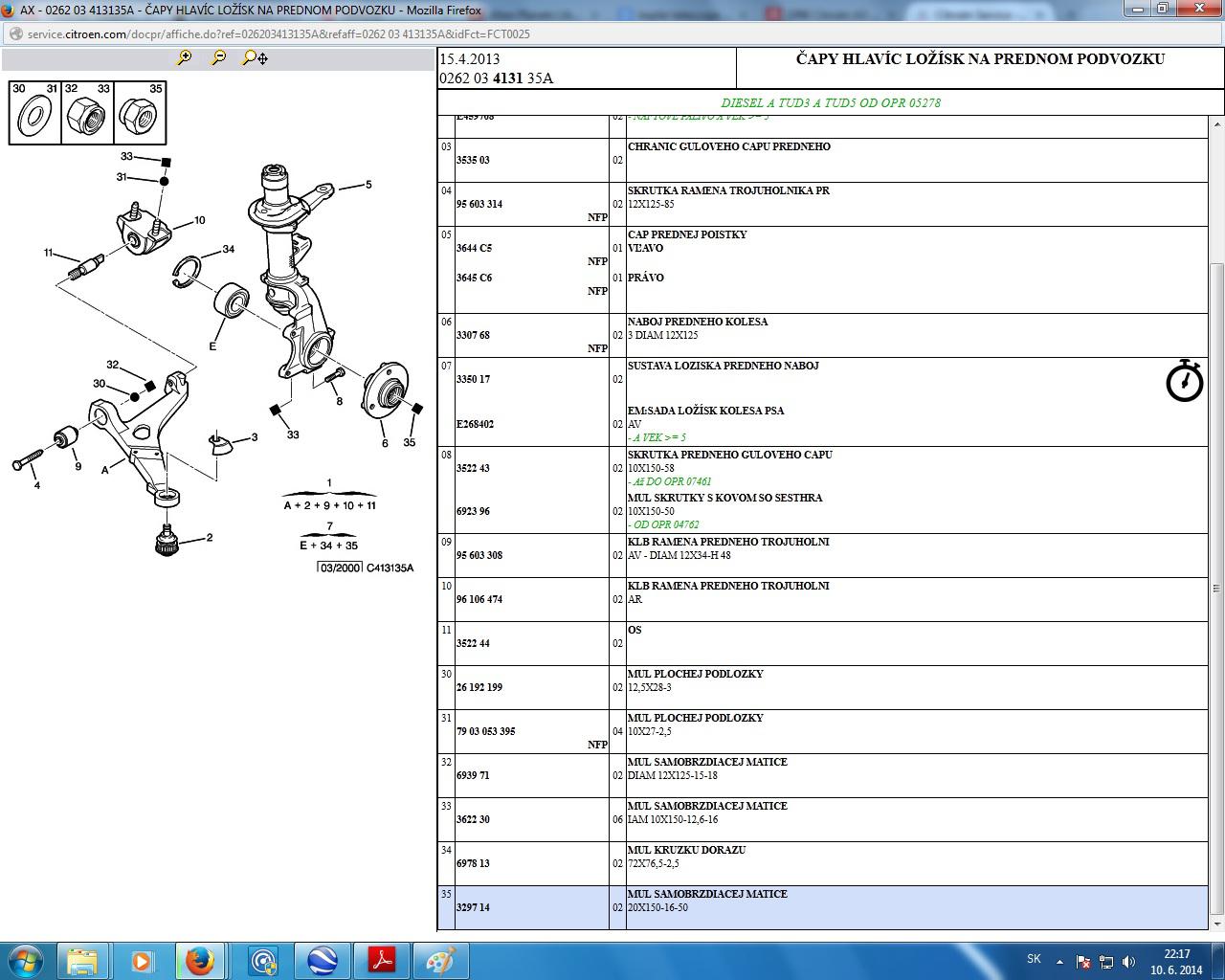Select part number 95 603 314

[479, 204]
